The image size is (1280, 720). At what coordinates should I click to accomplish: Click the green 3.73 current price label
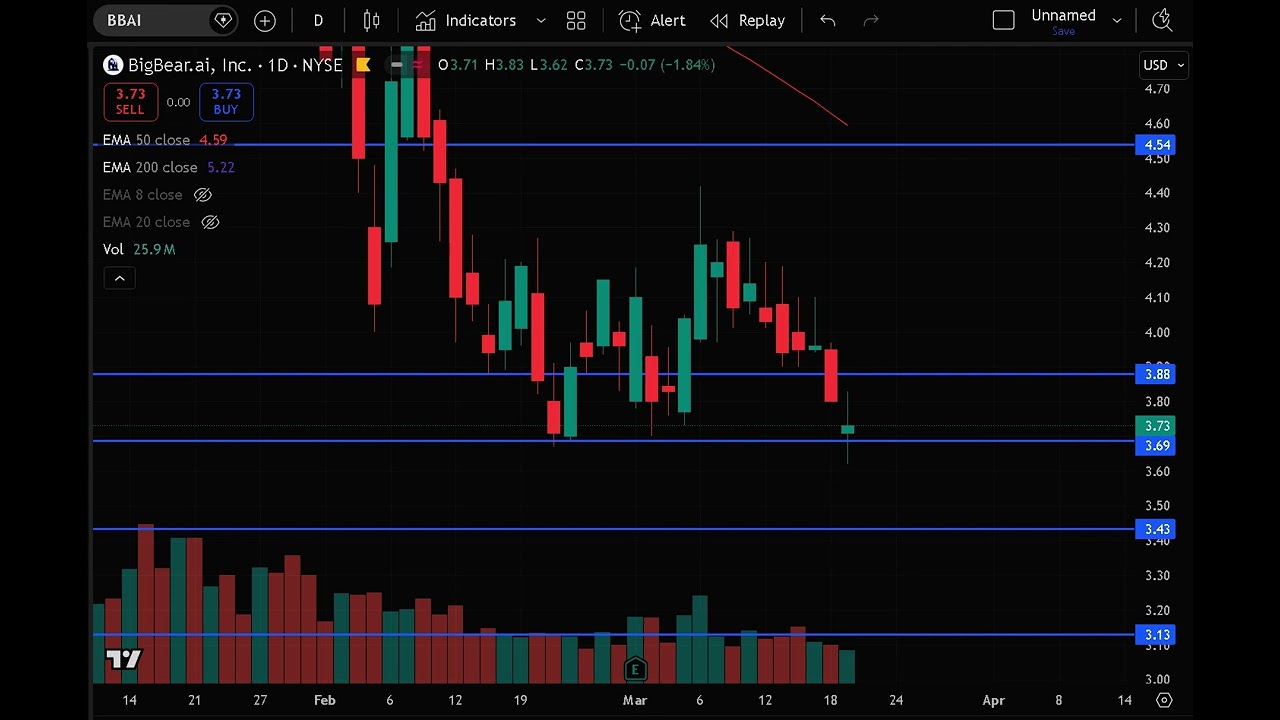click(1157, 426)
